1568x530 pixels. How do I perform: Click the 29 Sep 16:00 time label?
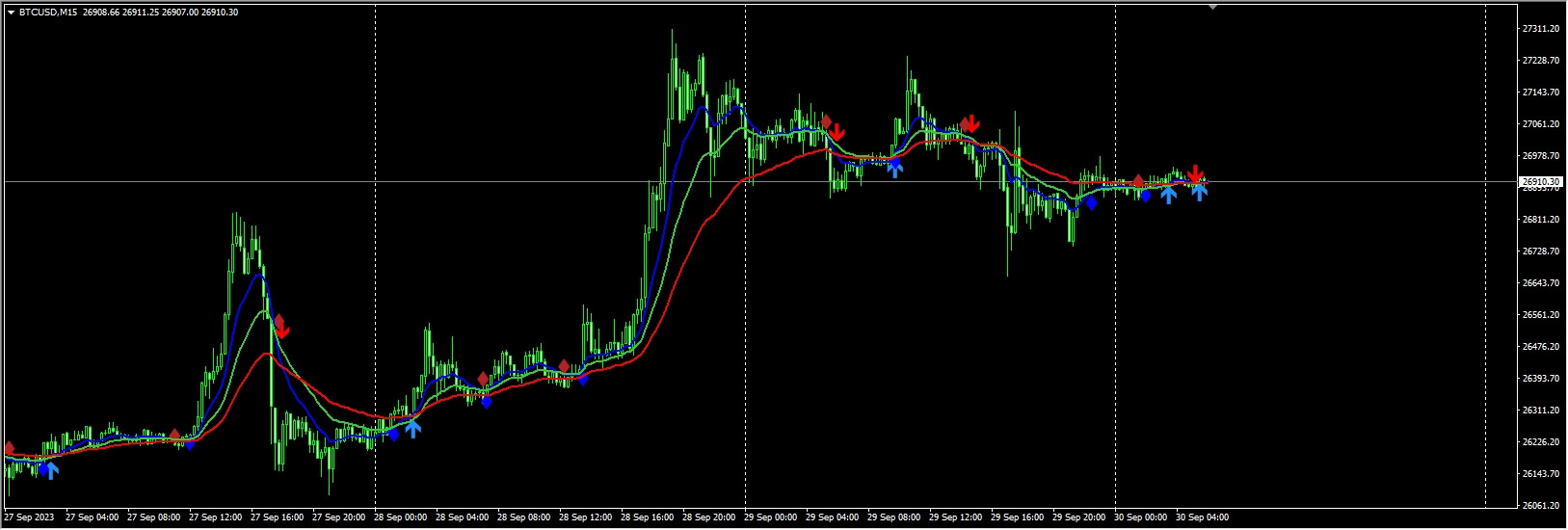(1017, 517)
